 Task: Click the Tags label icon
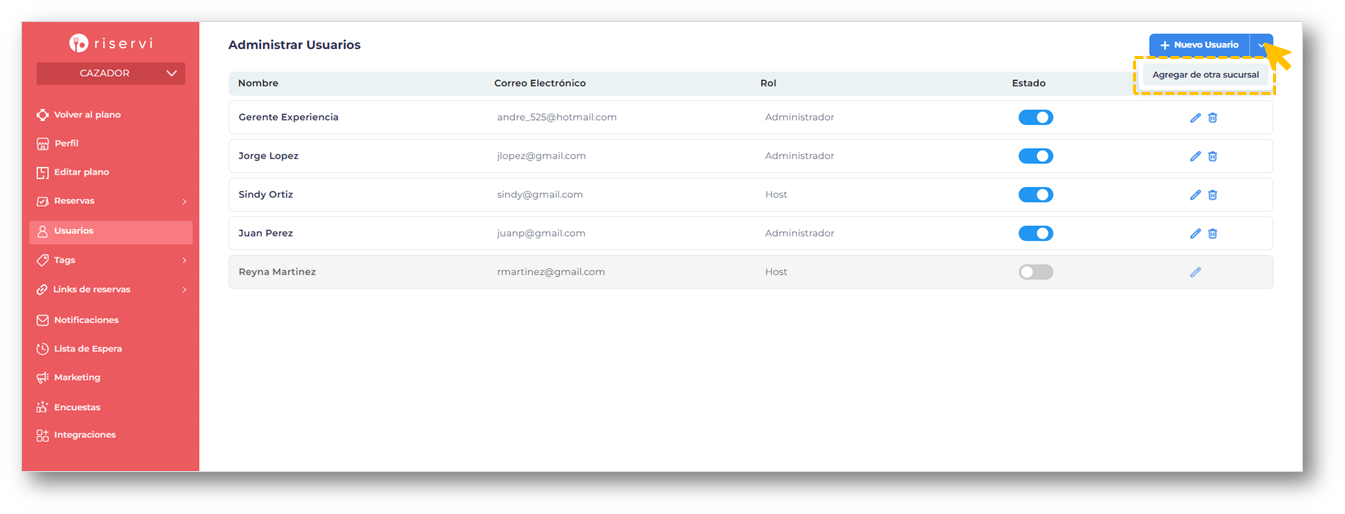42,260
